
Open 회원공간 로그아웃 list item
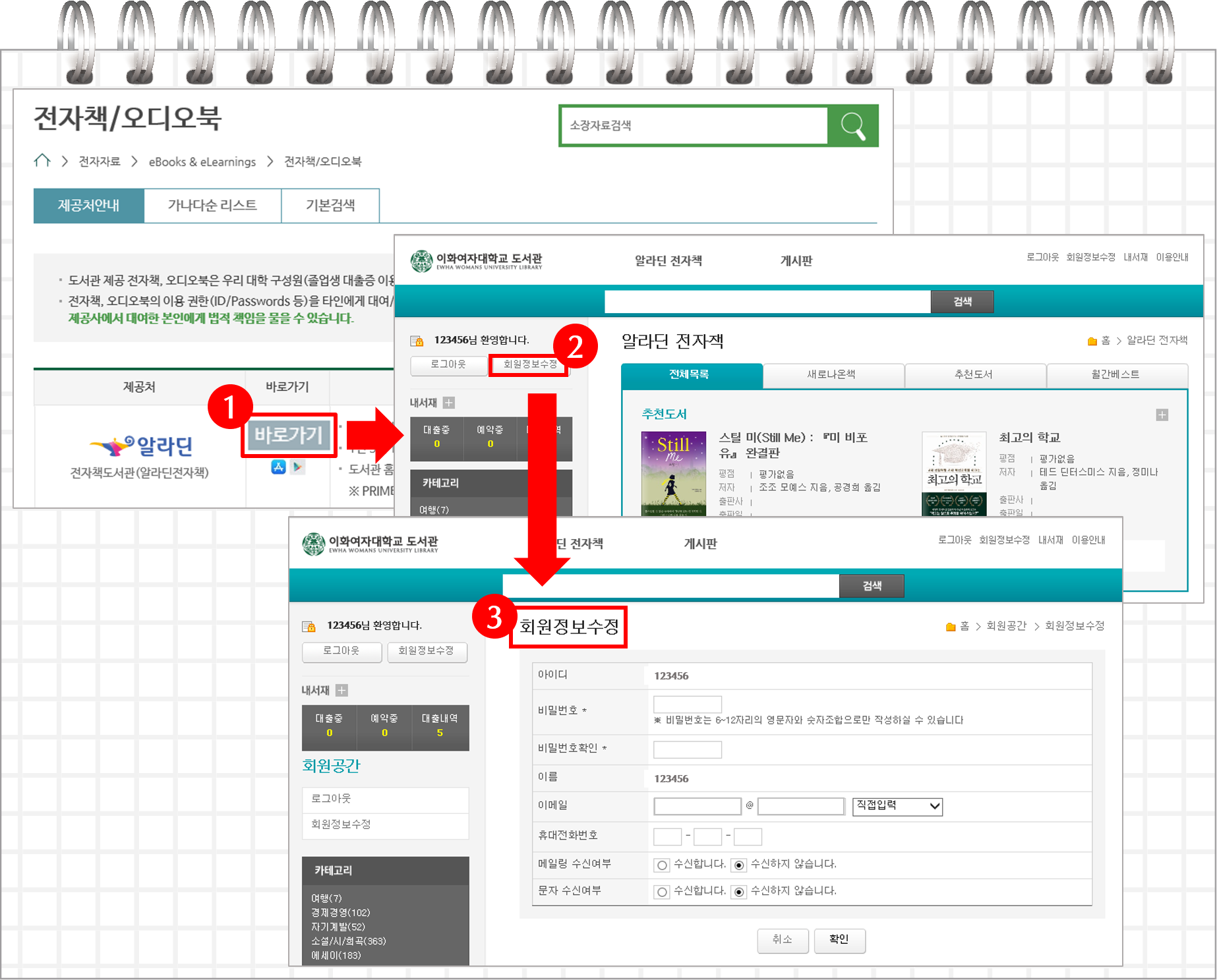point(386,799)
